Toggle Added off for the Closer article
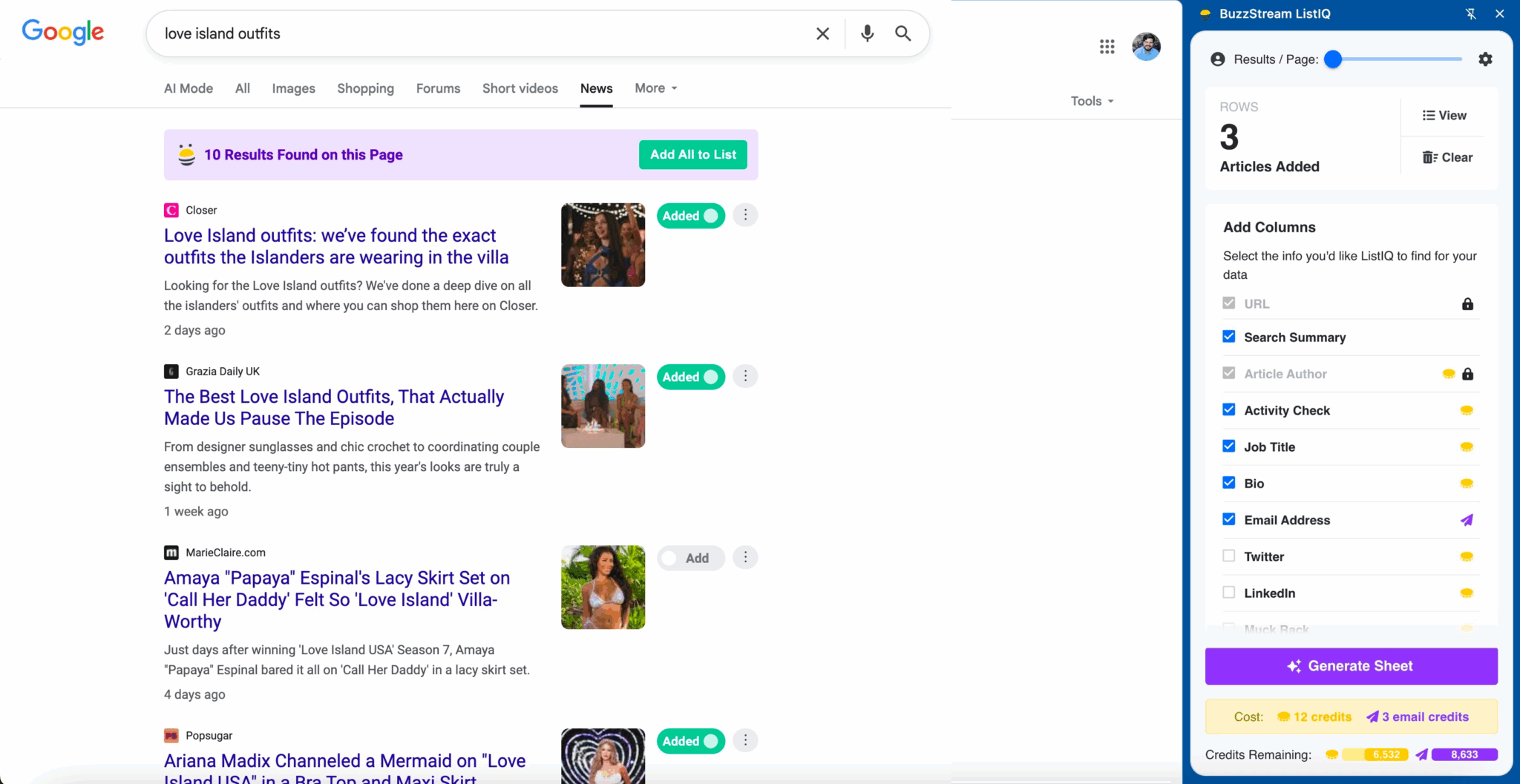Viewport: 1520px width, 784px height. (x=689, y=215)
